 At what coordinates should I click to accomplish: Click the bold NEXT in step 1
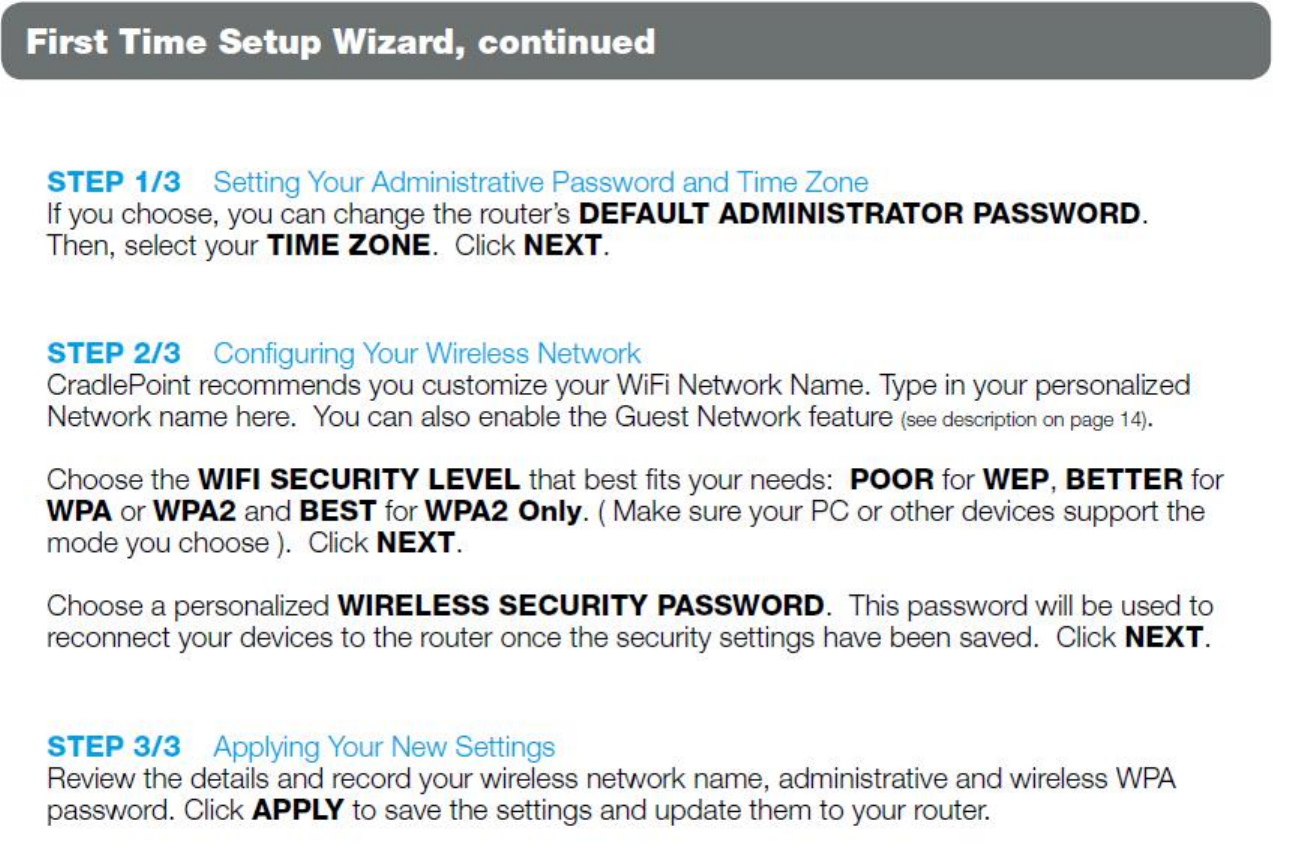(565, 245)
